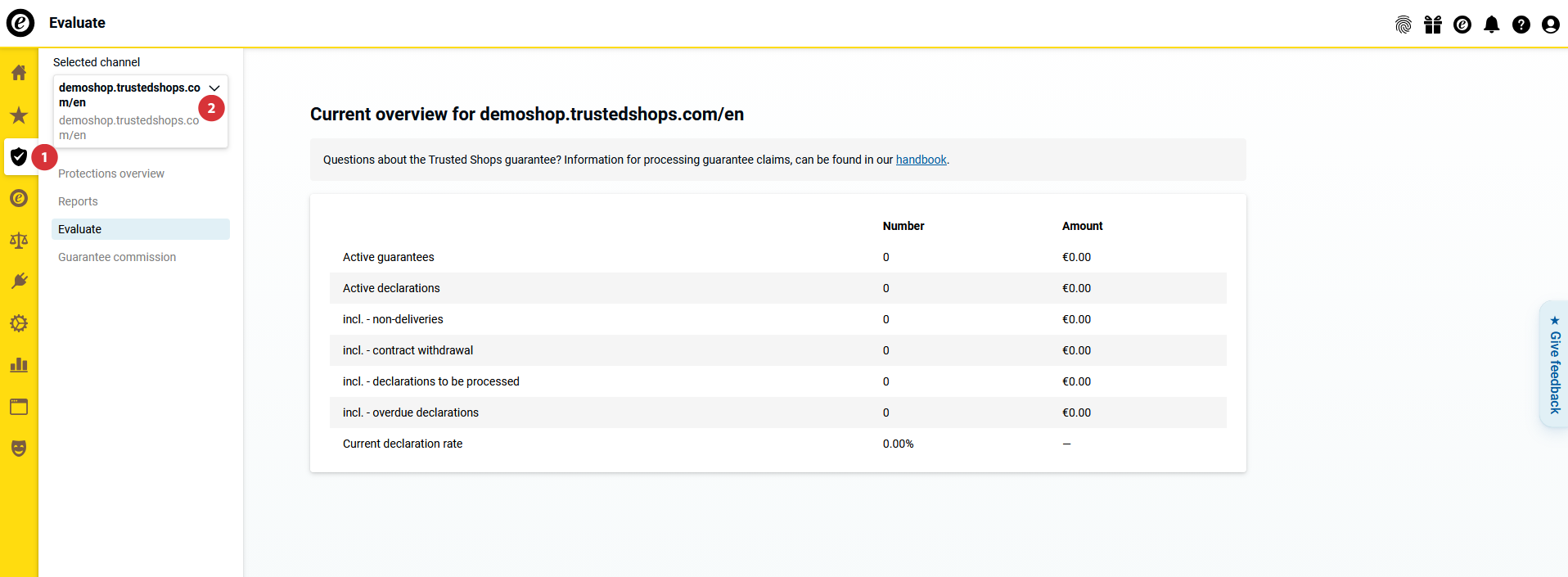Open the star reviews sidebar icon
Viewport: 1568px width, 577px height.
19,115
